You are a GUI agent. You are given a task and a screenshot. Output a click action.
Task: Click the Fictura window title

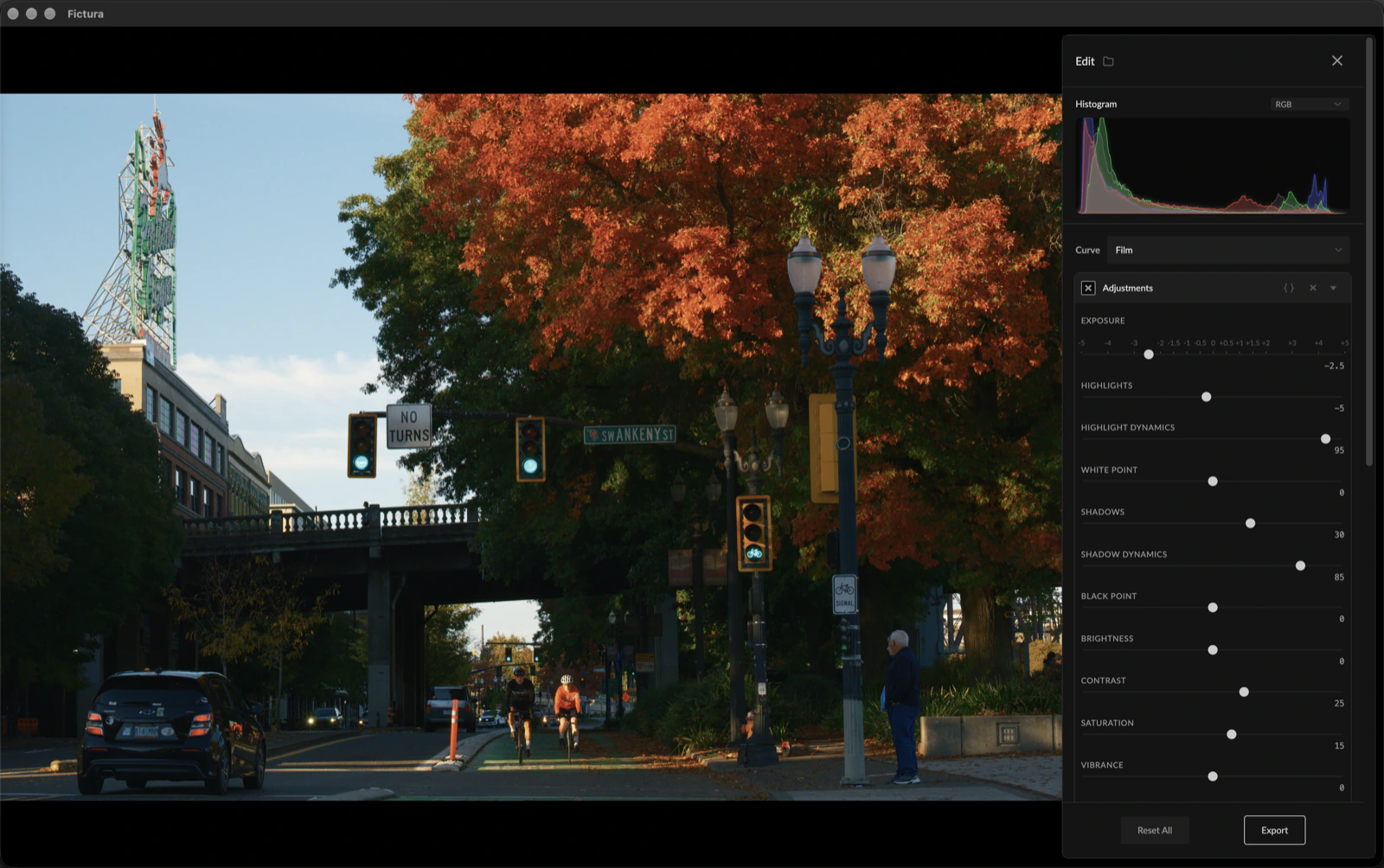[86, 14]
